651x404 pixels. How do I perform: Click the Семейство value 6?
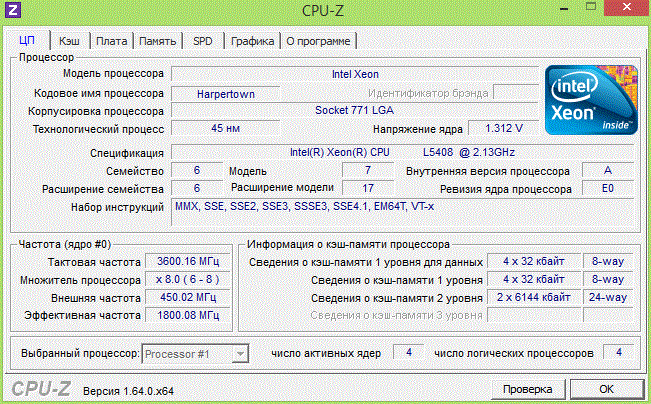tap(197, 170)
